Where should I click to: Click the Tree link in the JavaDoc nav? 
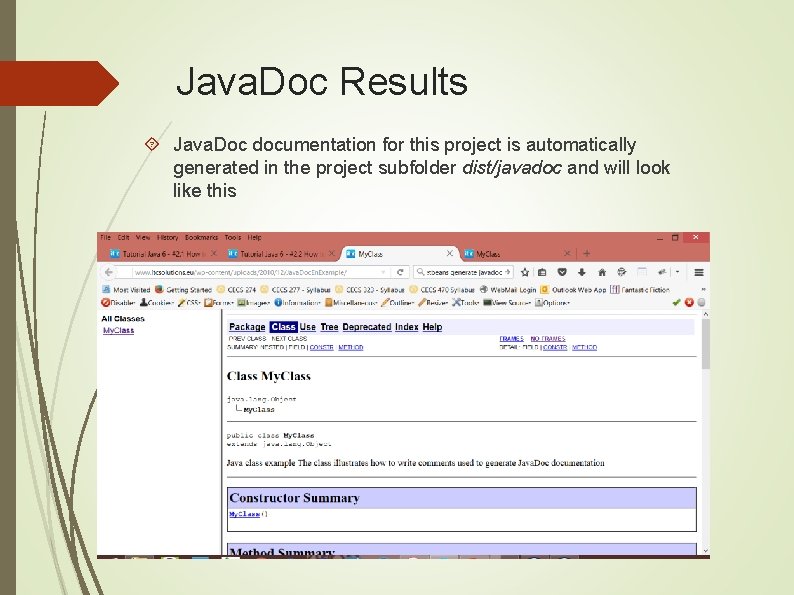(329, 327)
